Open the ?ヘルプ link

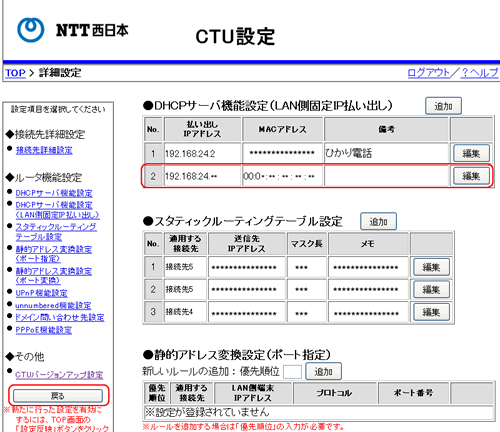pos(479,72)
